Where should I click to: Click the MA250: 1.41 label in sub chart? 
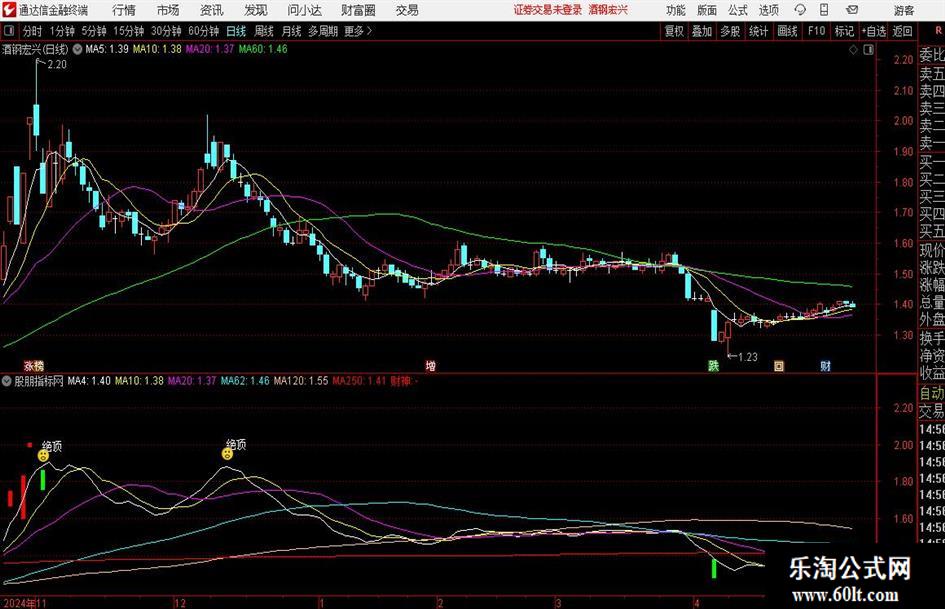(359, 381)
